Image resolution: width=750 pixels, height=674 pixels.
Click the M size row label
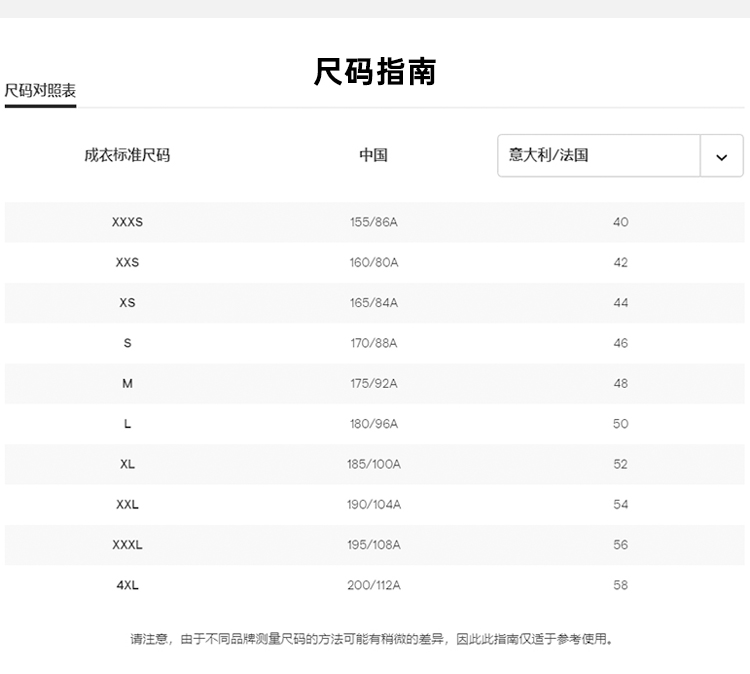(x=127, y=384)
